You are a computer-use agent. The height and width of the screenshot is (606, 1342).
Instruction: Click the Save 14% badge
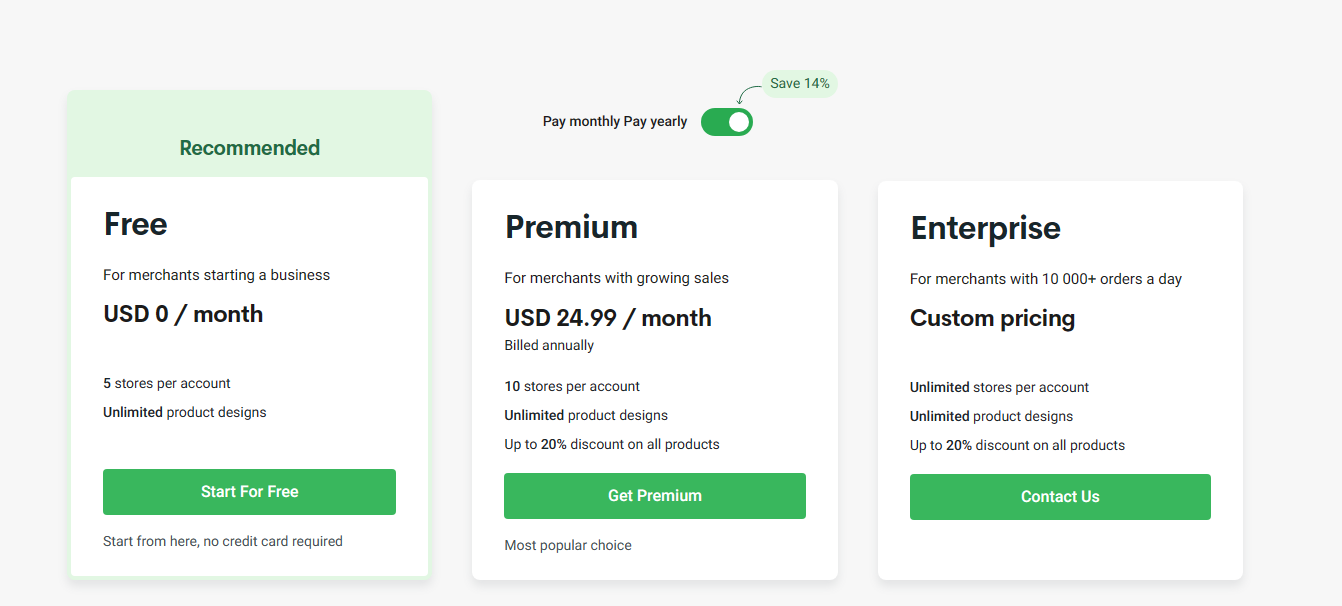pos(799,83)
